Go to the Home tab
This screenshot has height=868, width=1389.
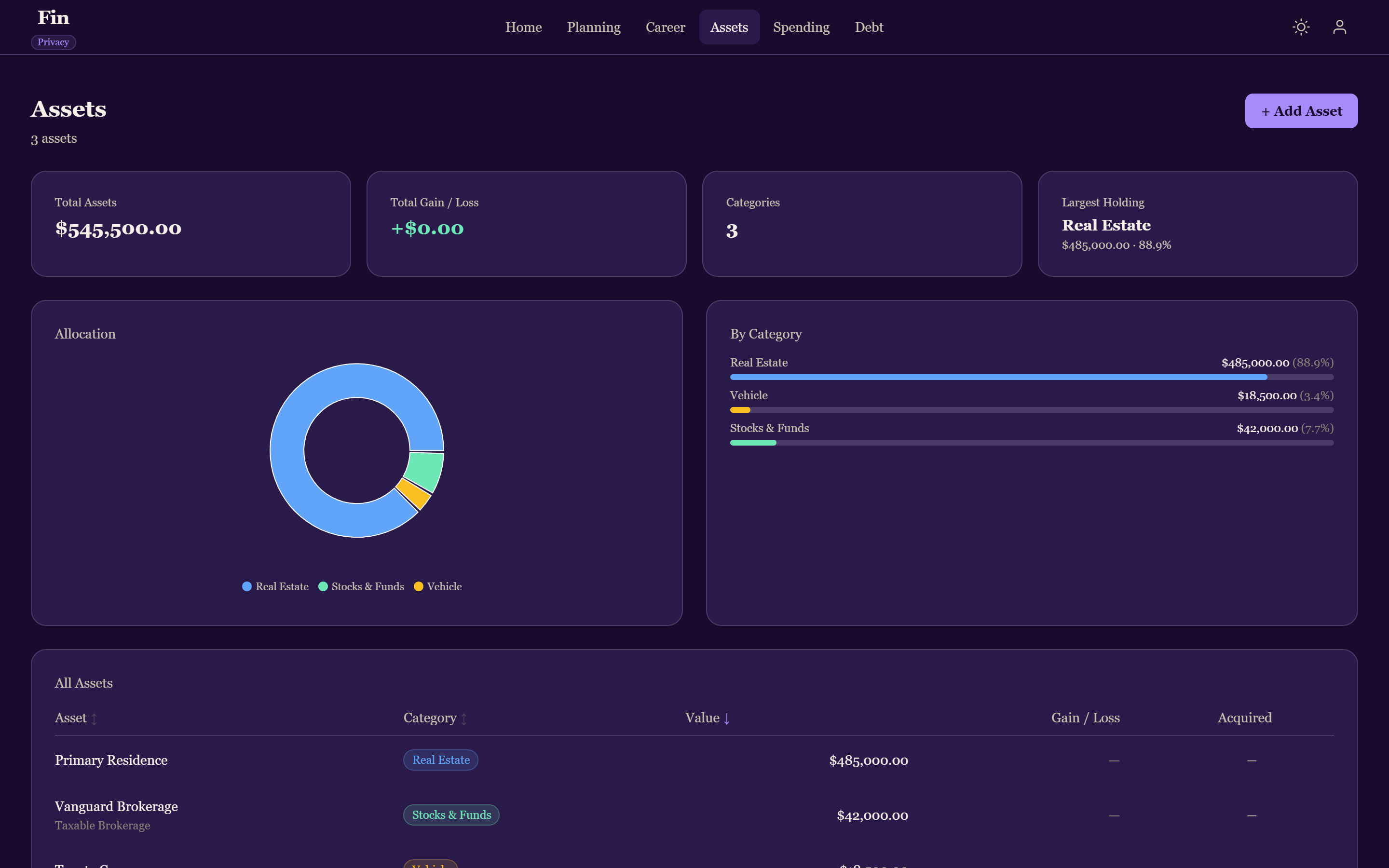click(x=523, y=27)
